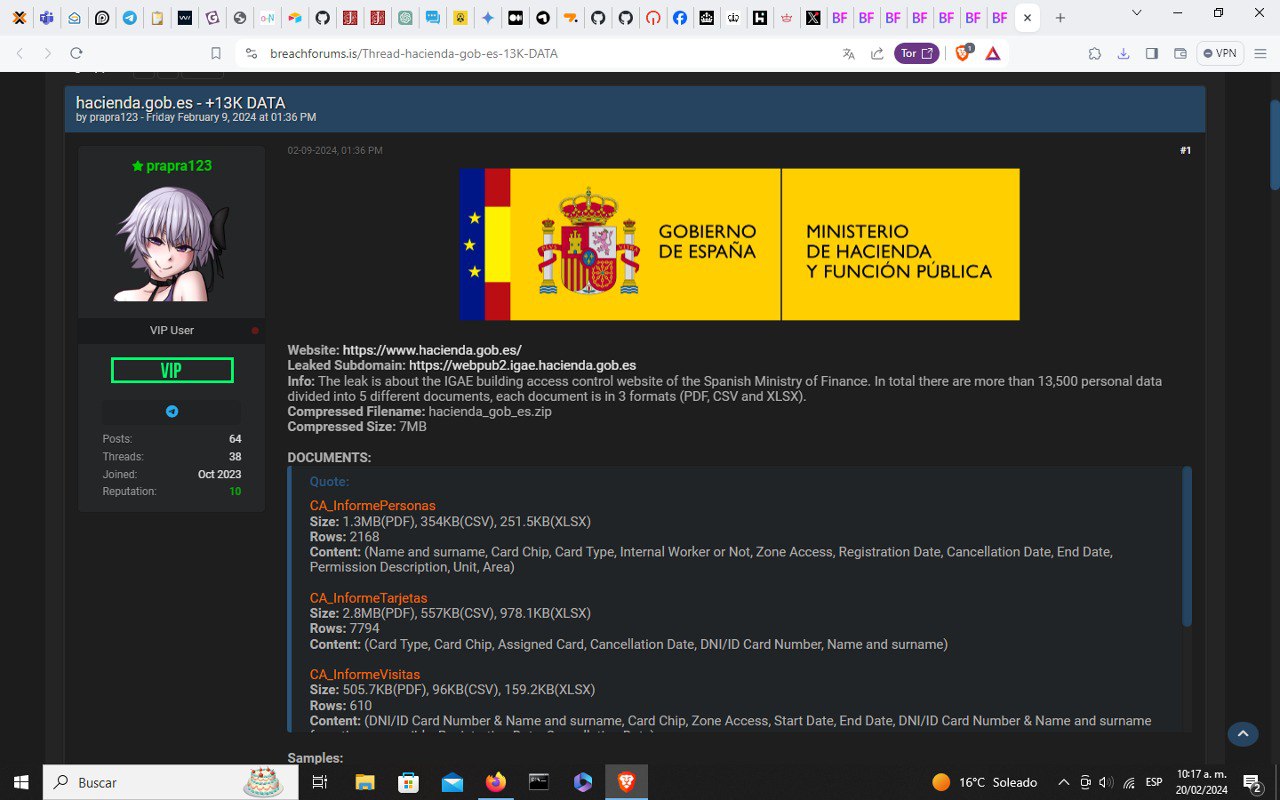Click the VIP badge
Viewport: 1280px width, 800px height.
coord(172,370)
